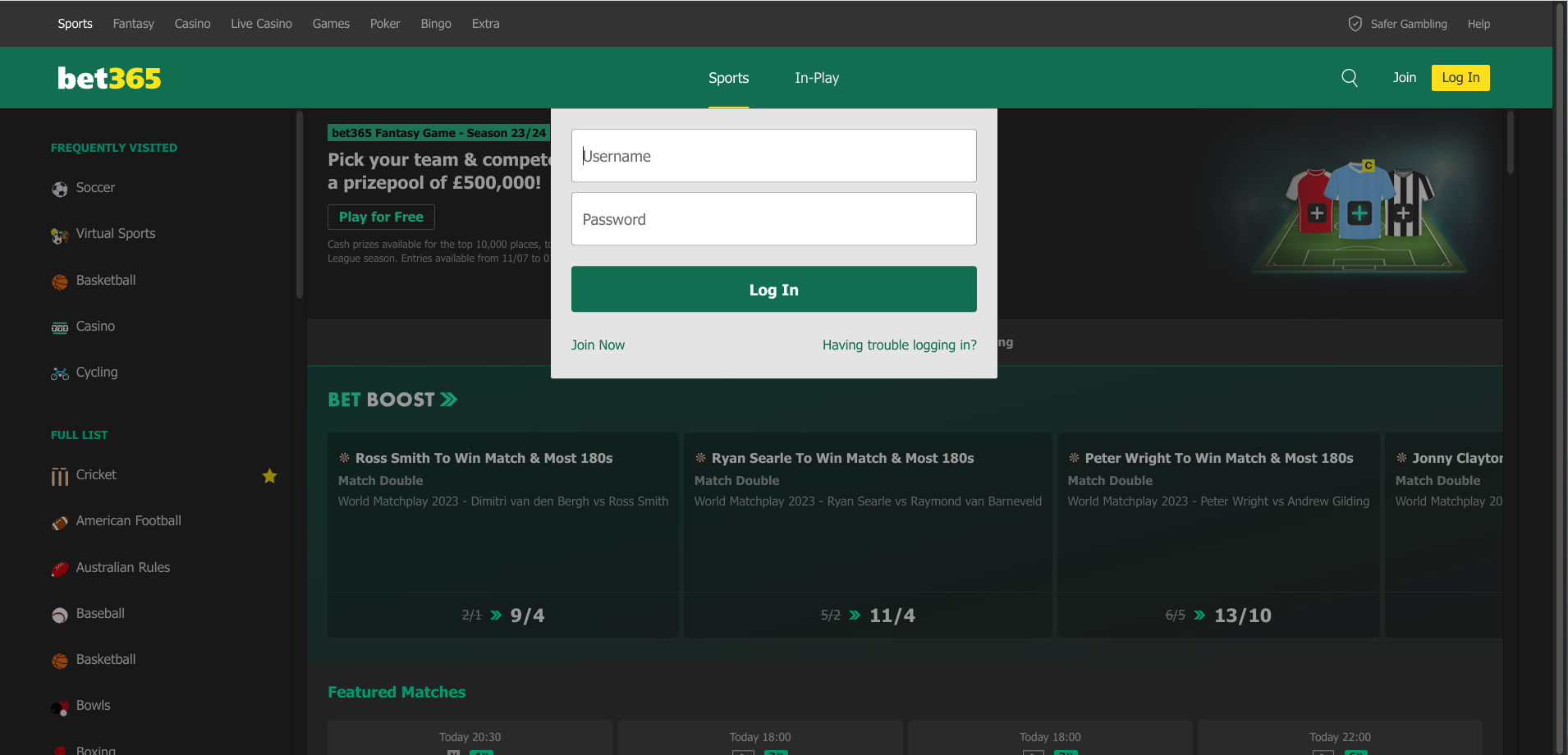
Task: Click the yellow Log In button
Action: (1460, 78)
